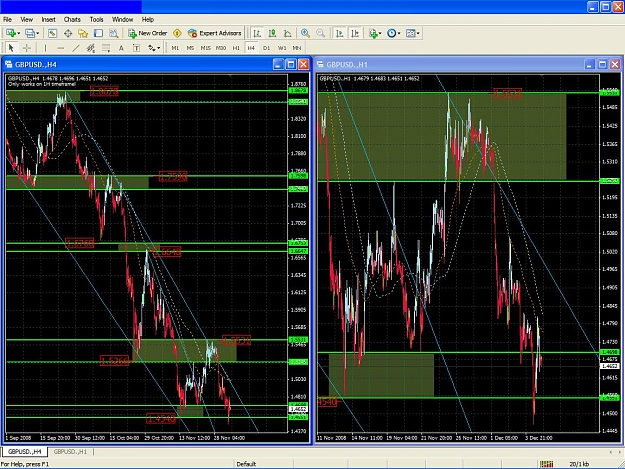This screenshot has width=625, height=469.
Task: Expand the Profiles dropdown arrow
Action: pyautogui.click(x=37, y=33)
